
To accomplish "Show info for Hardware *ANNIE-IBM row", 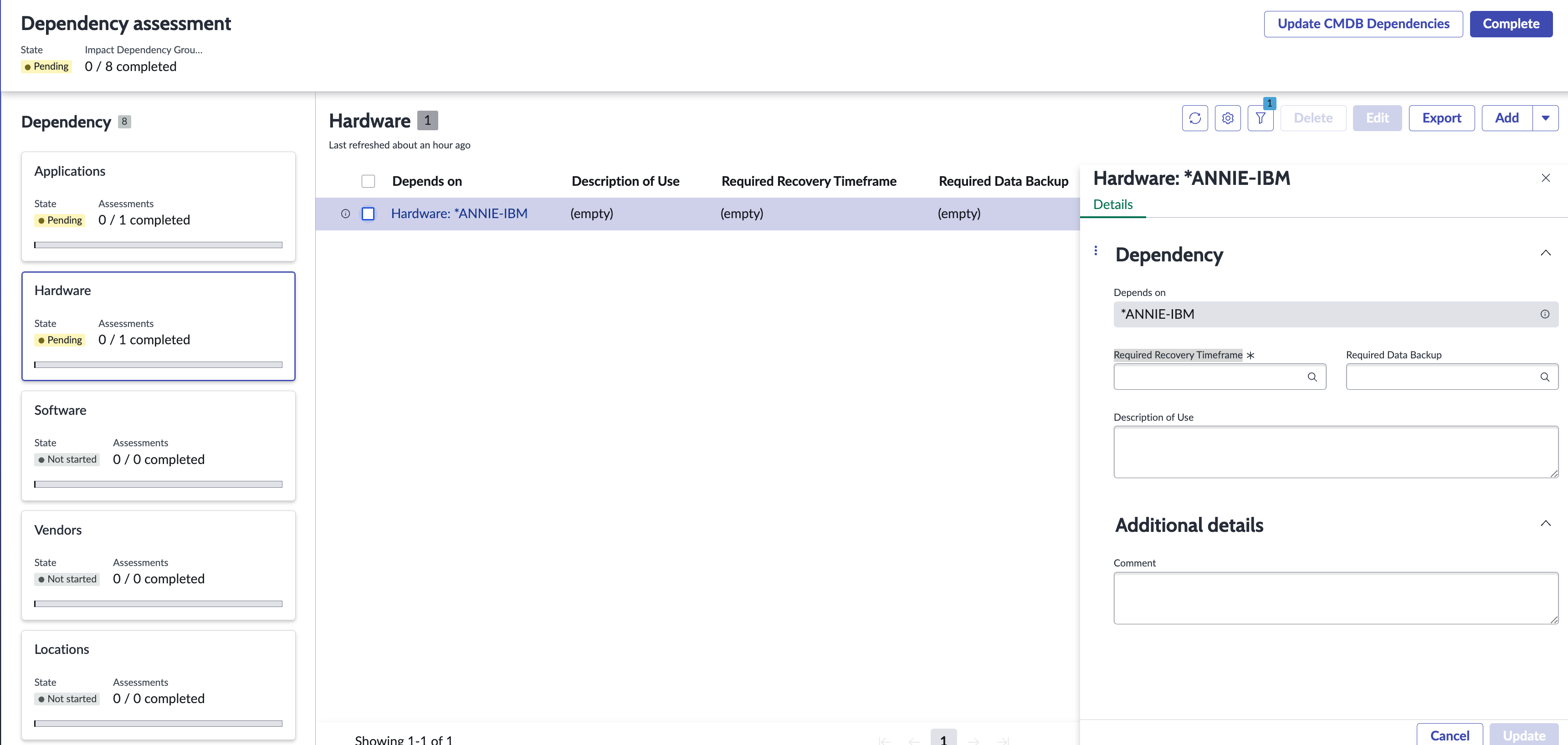I will [x=345, y=214].
